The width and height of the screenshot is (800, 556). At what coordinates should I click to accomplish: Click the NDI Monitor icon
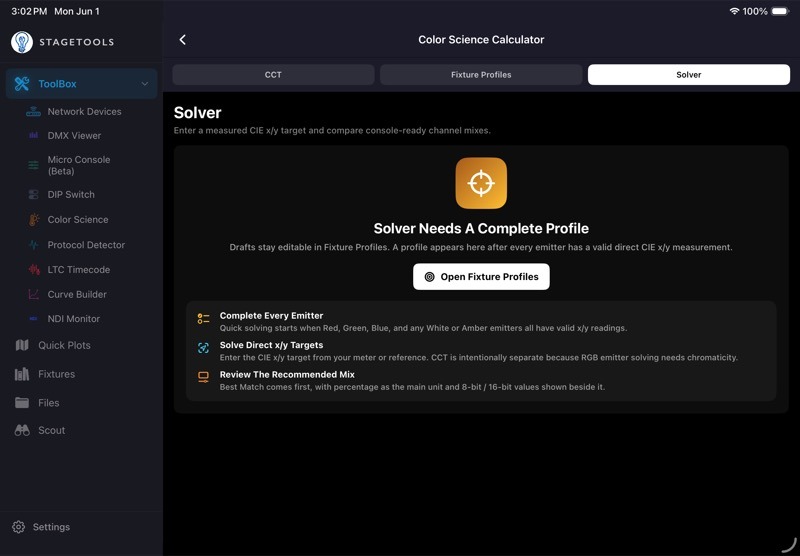tap(33, 319)
